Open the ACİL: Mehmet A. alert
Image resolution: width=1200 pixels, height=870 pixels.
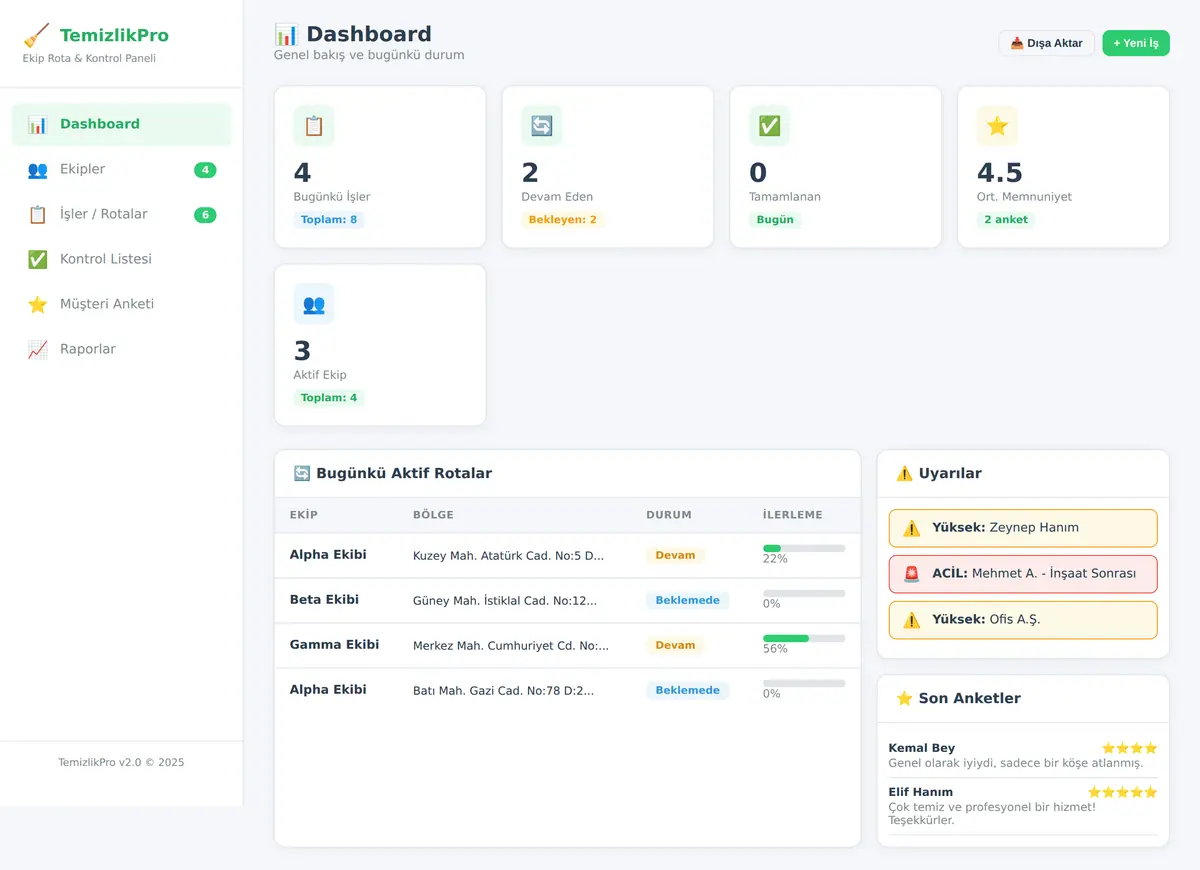coord(1023,574)
